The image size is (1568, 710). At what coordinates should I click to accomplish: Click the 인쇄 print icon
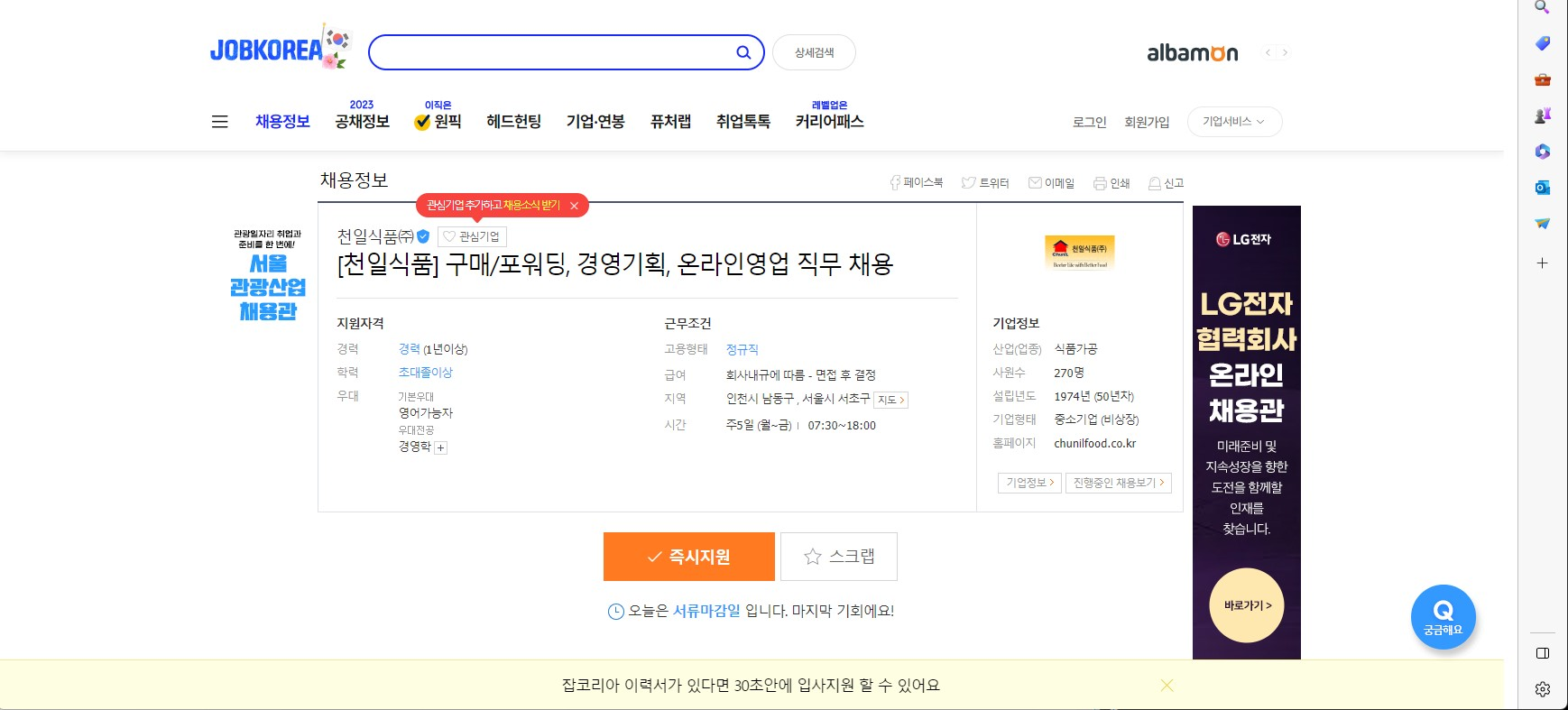[1111, 183]
